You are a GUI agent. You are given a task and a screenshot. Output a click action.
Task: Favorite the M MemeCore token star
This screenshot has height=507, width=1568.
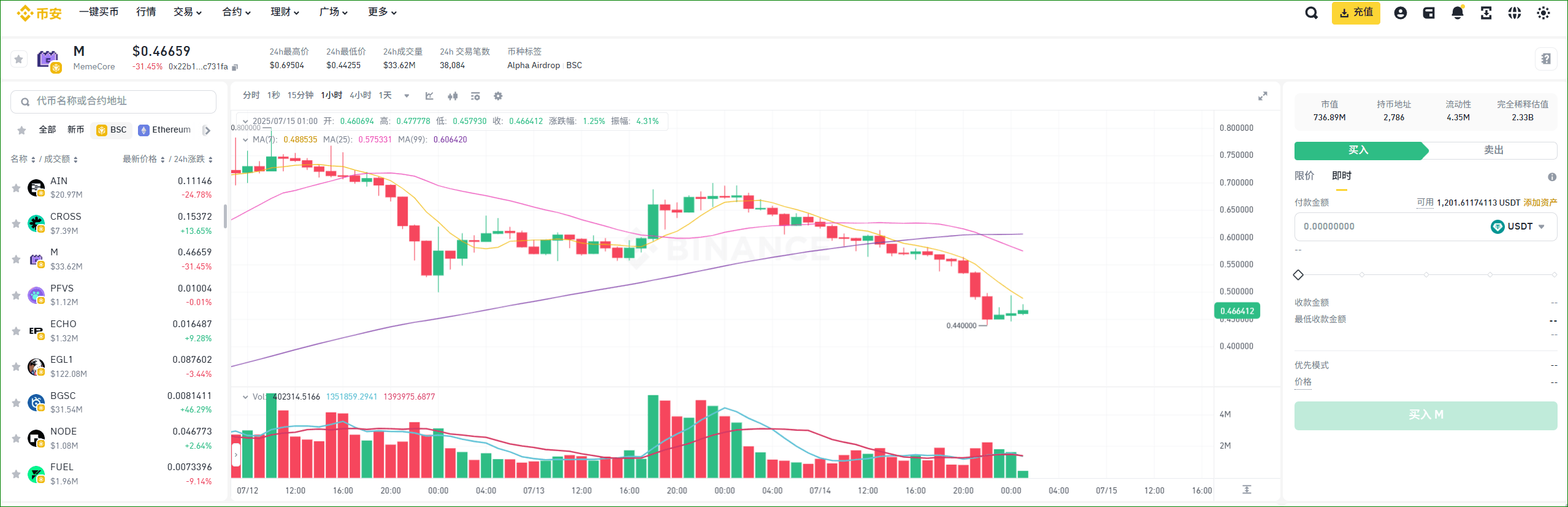[x=19, y=59]
